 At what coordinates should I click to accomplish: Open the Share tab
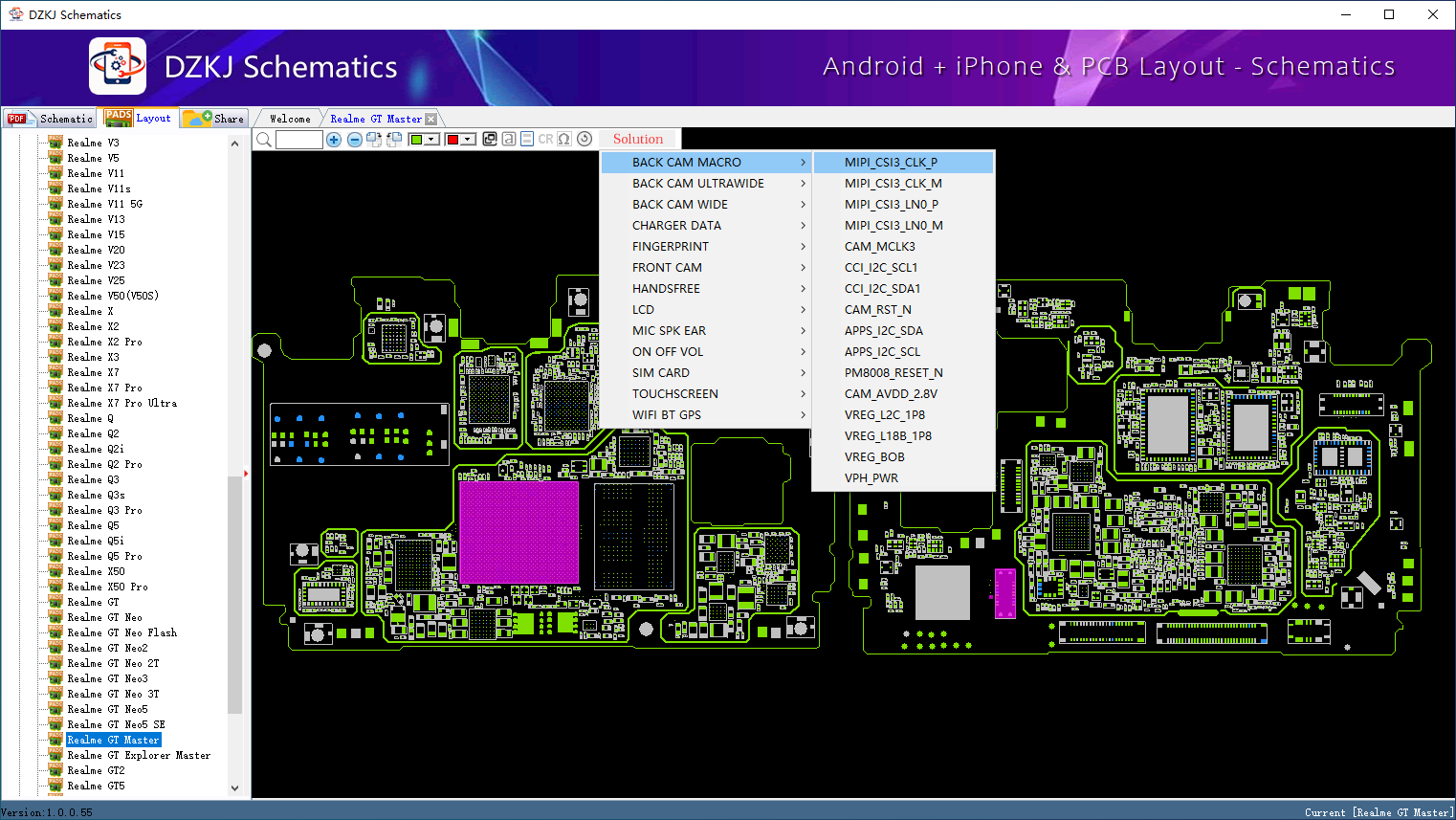point(214,119)
